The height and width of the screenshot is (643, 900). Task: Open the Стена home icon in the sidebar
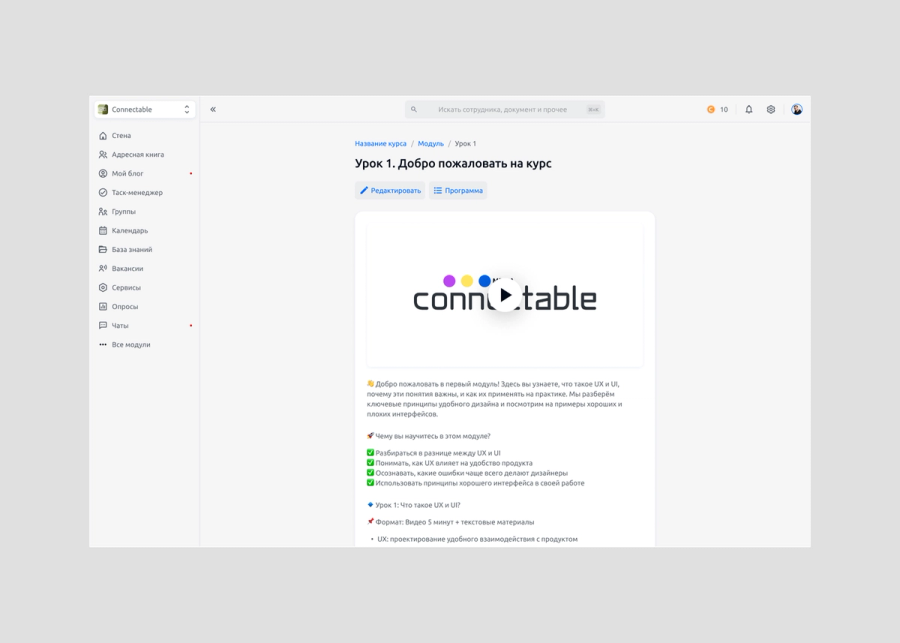click(103, 135)
